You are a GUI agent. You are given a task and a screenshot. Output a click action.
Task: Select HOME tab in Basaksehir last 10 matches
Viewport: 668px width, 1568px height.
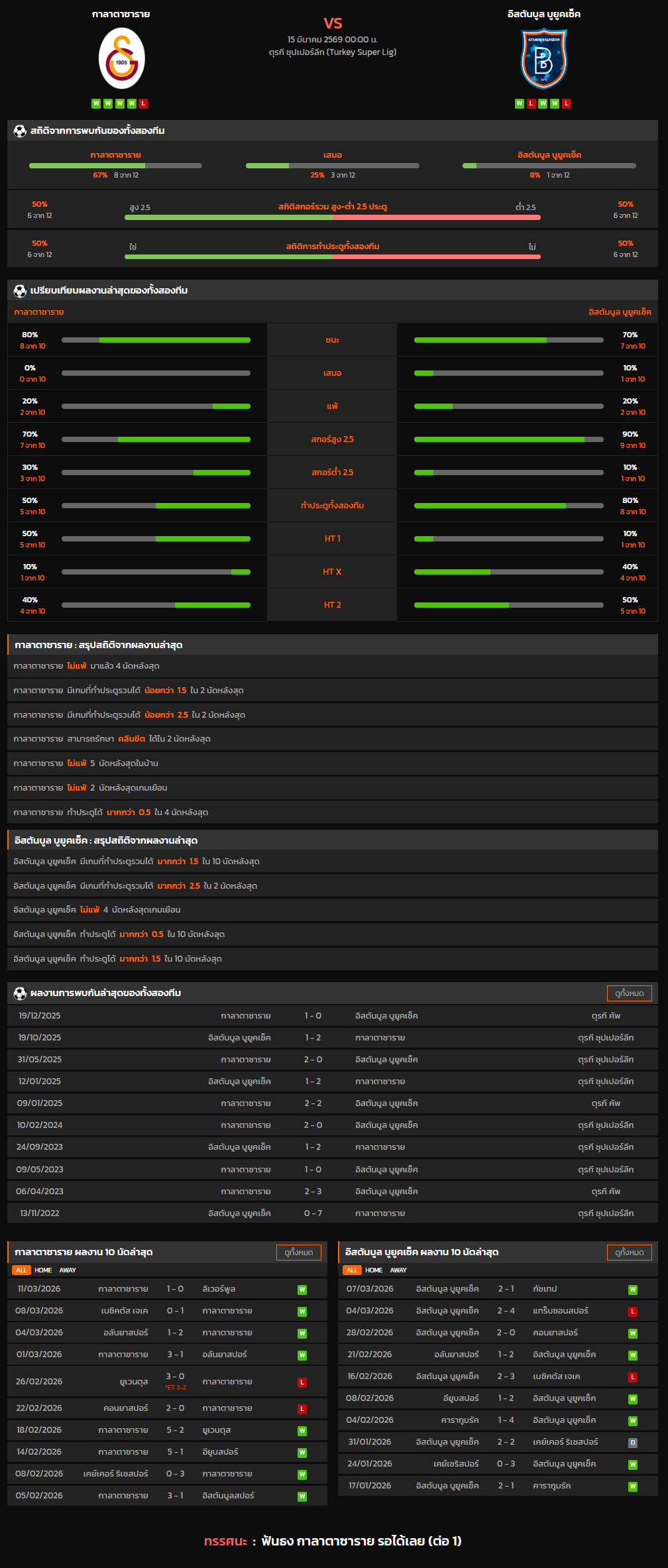tap(374, 1270)
